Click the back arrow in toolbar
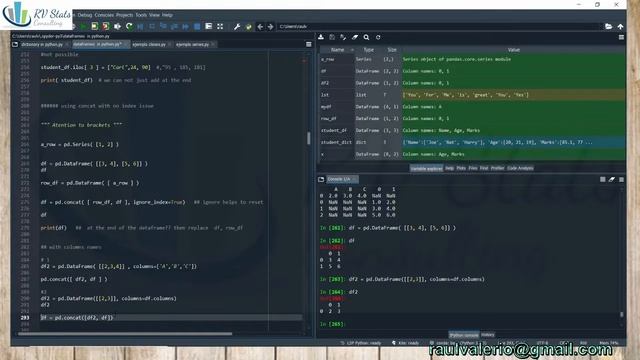Screen dimensions: 640x360 coord(260,27)
